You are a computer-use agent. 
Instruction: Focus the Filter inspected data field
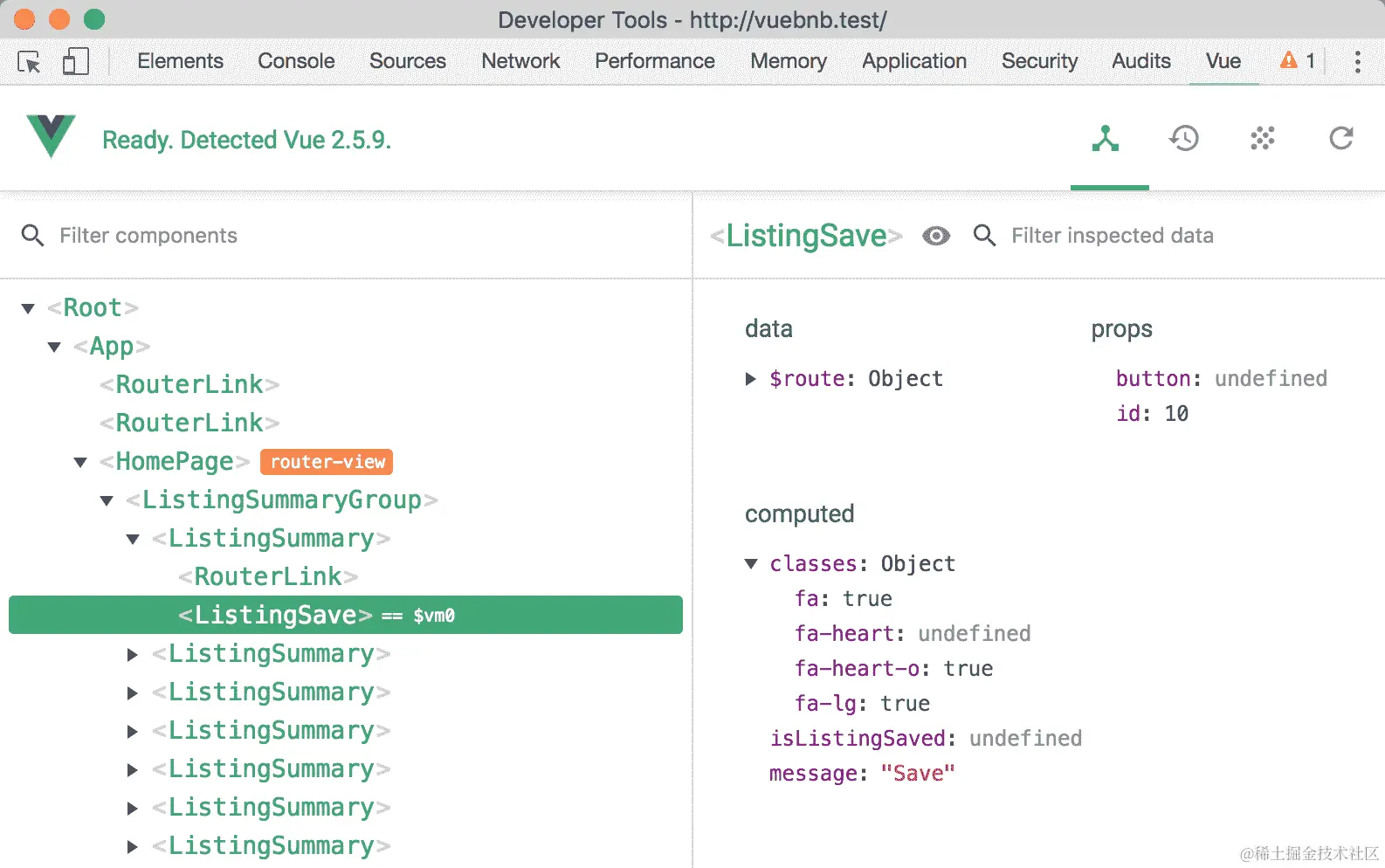[x=1188, y=236]
